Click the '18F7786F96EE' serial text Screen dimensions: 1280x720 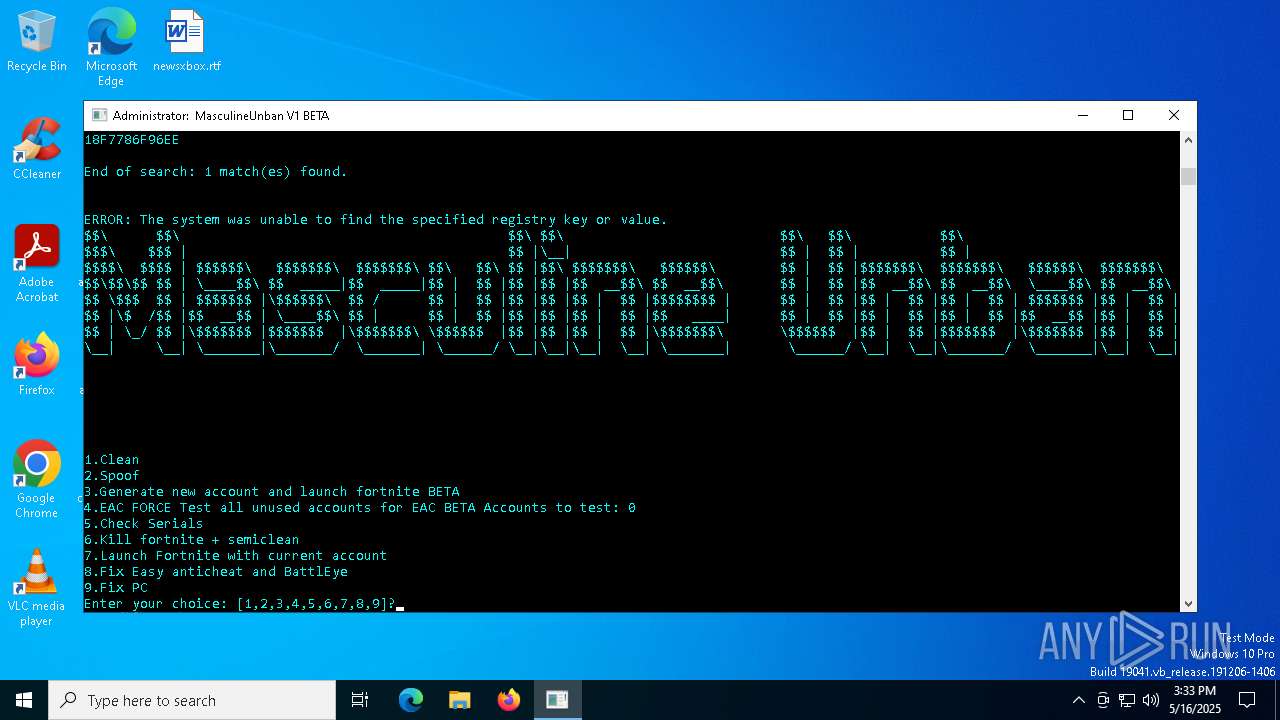132,140
